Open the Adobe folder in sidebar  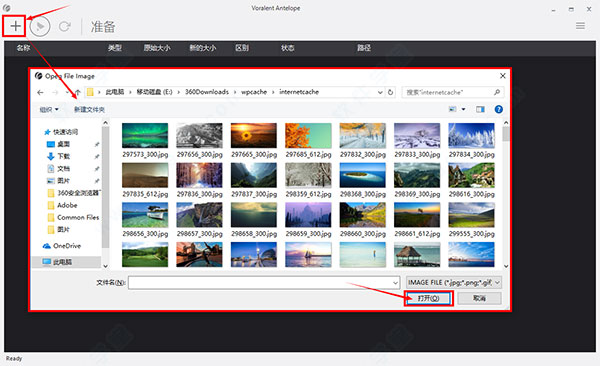pos(62,205)
